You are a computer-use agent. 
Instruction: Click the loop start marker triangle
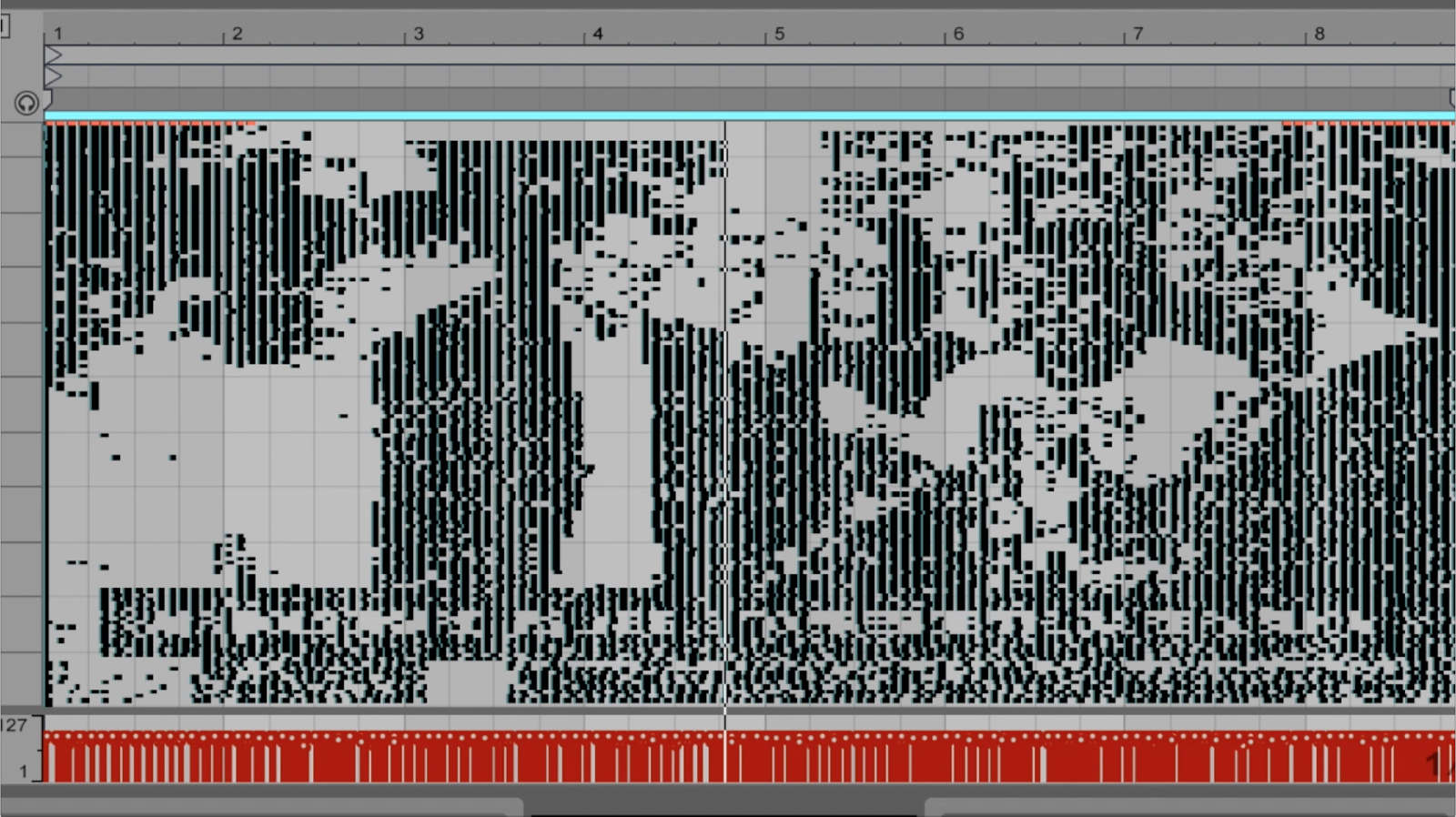(x=53, y=76)
